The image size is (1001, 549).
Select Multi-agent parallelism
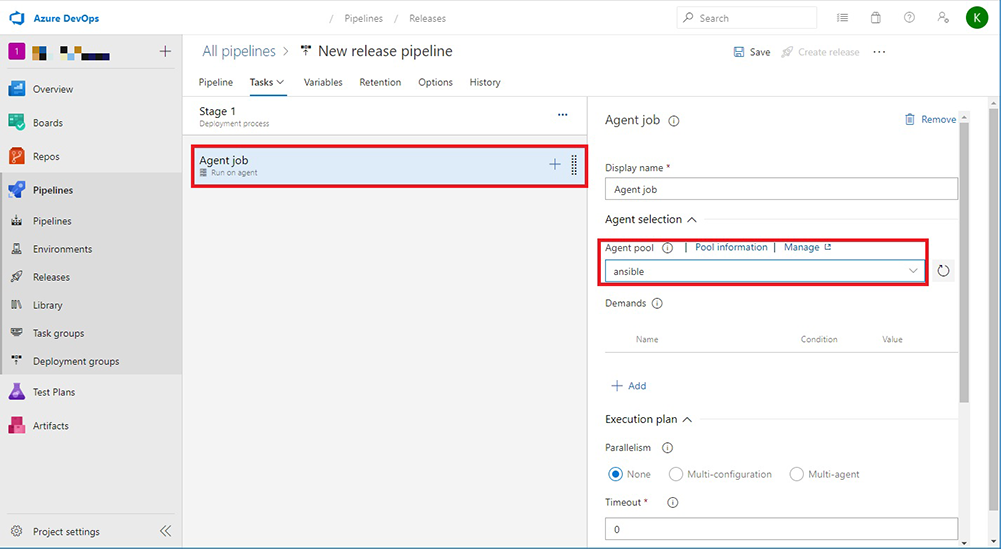[797, 474]
